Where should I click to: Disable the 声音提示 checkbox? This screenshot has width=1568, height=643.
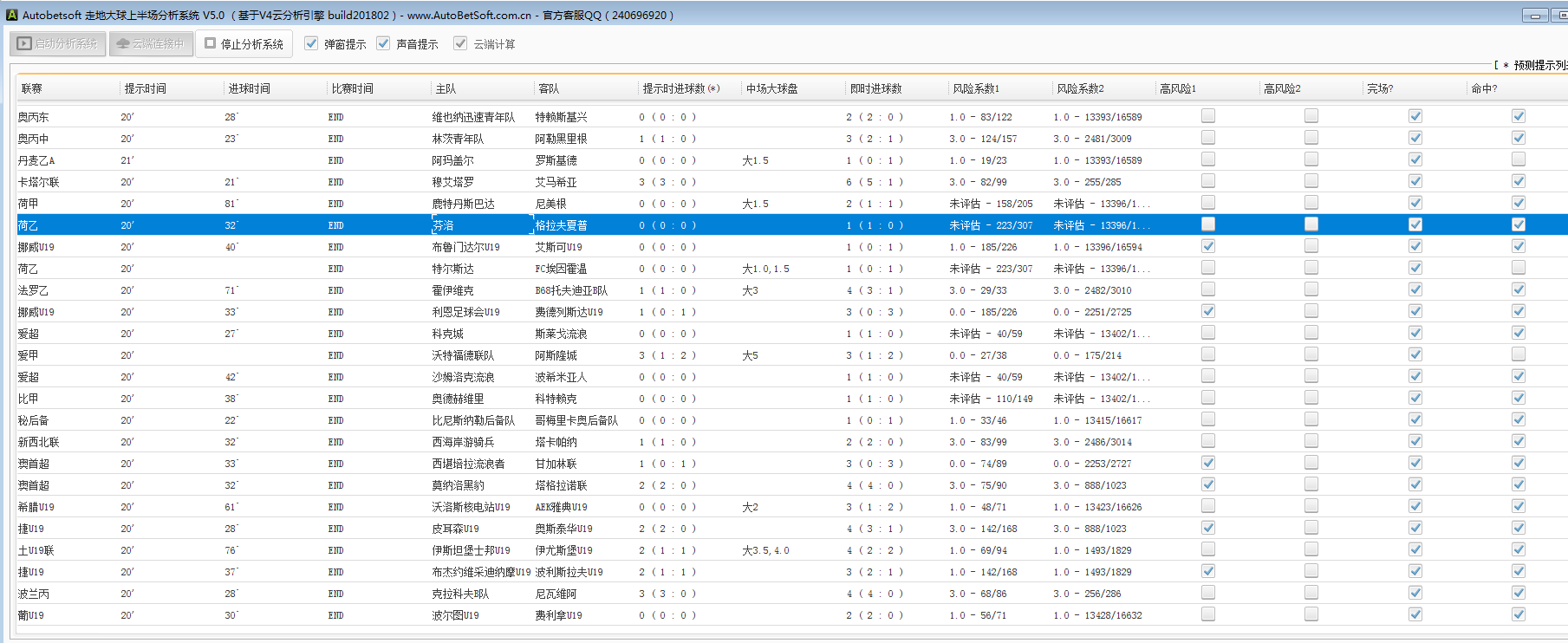click(383, 43)
